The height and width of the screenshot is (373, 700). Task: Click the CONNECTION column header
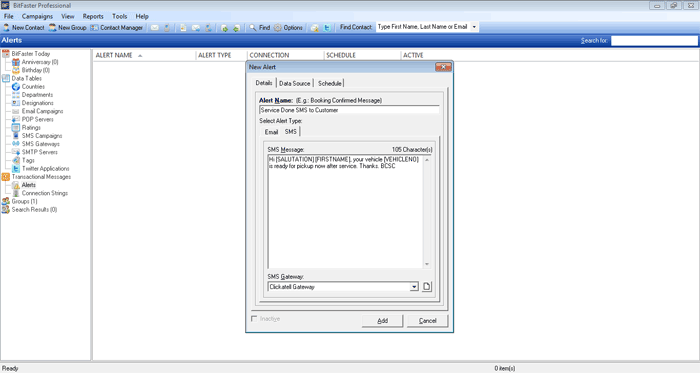285,55
